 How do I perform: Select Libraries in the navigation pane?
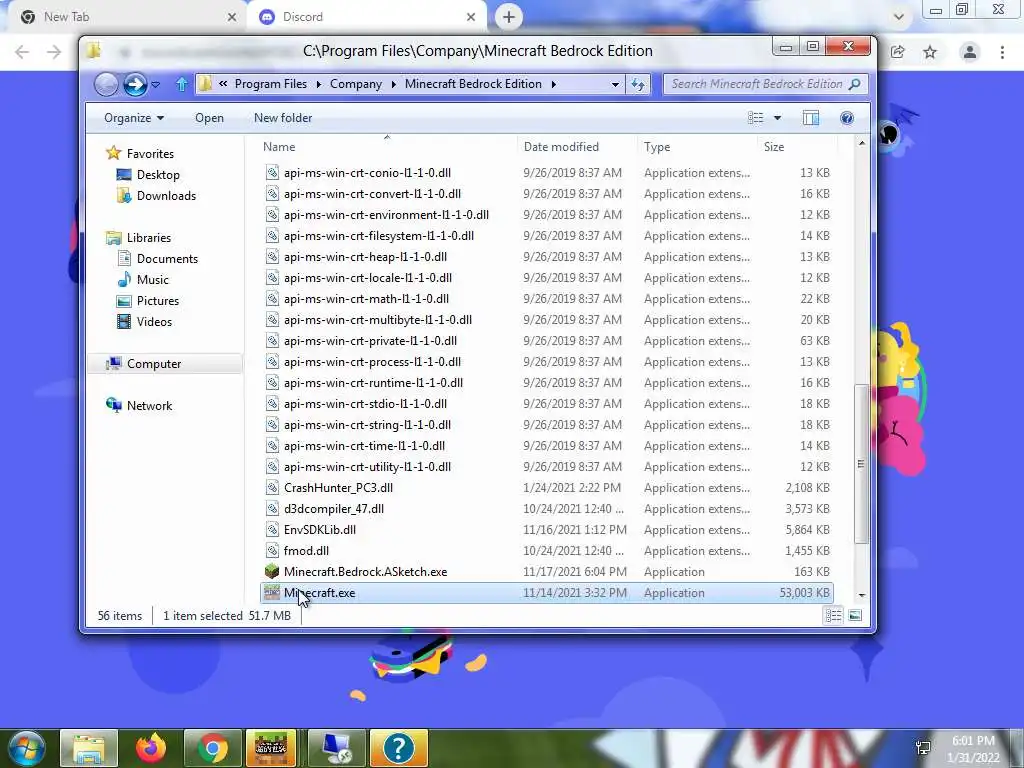point(148,238)
